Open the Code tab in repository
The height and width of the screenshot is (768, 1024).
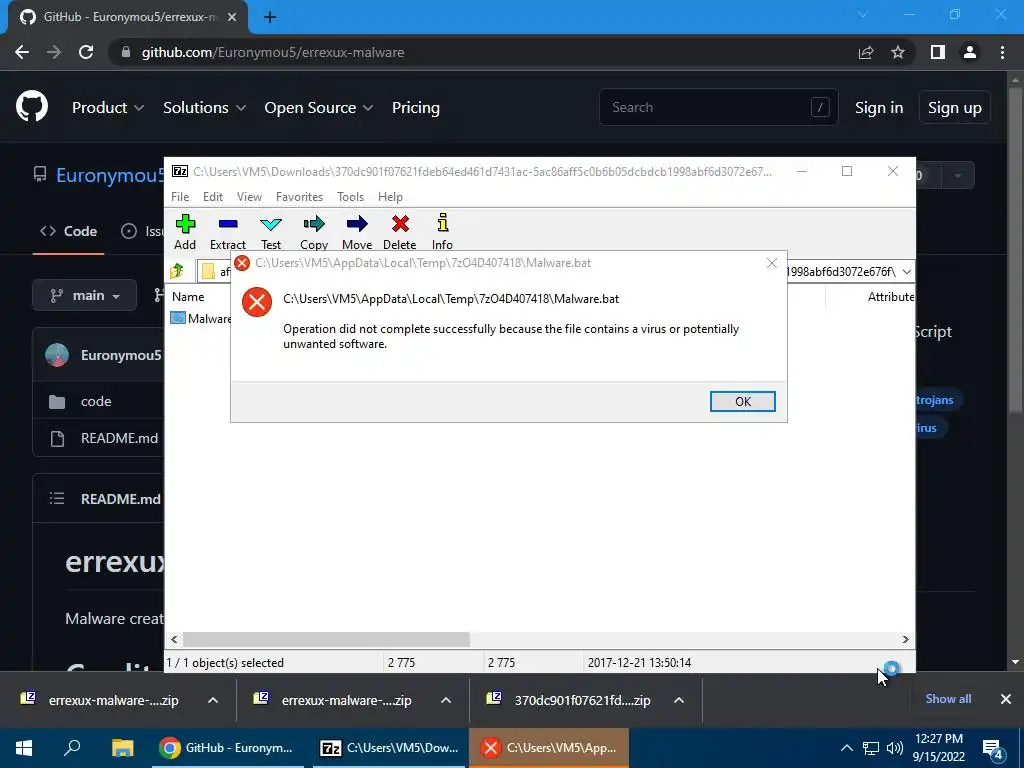69,231
